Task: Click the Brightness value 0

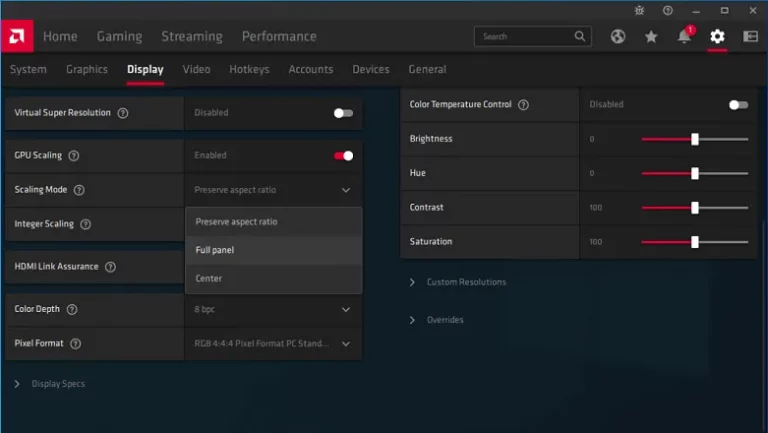Action: point(592,139)
